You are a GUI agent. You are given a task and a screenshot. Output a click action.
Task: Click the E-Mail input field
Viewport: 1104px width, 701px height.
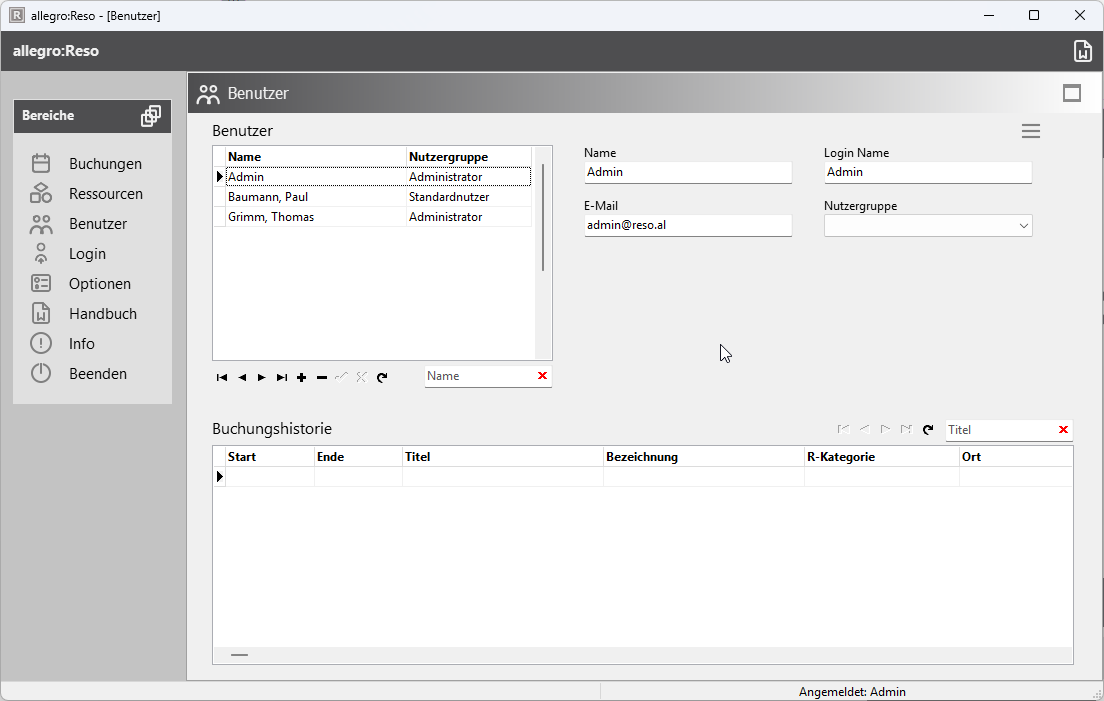pyautogui.click(x=687, y=226)
